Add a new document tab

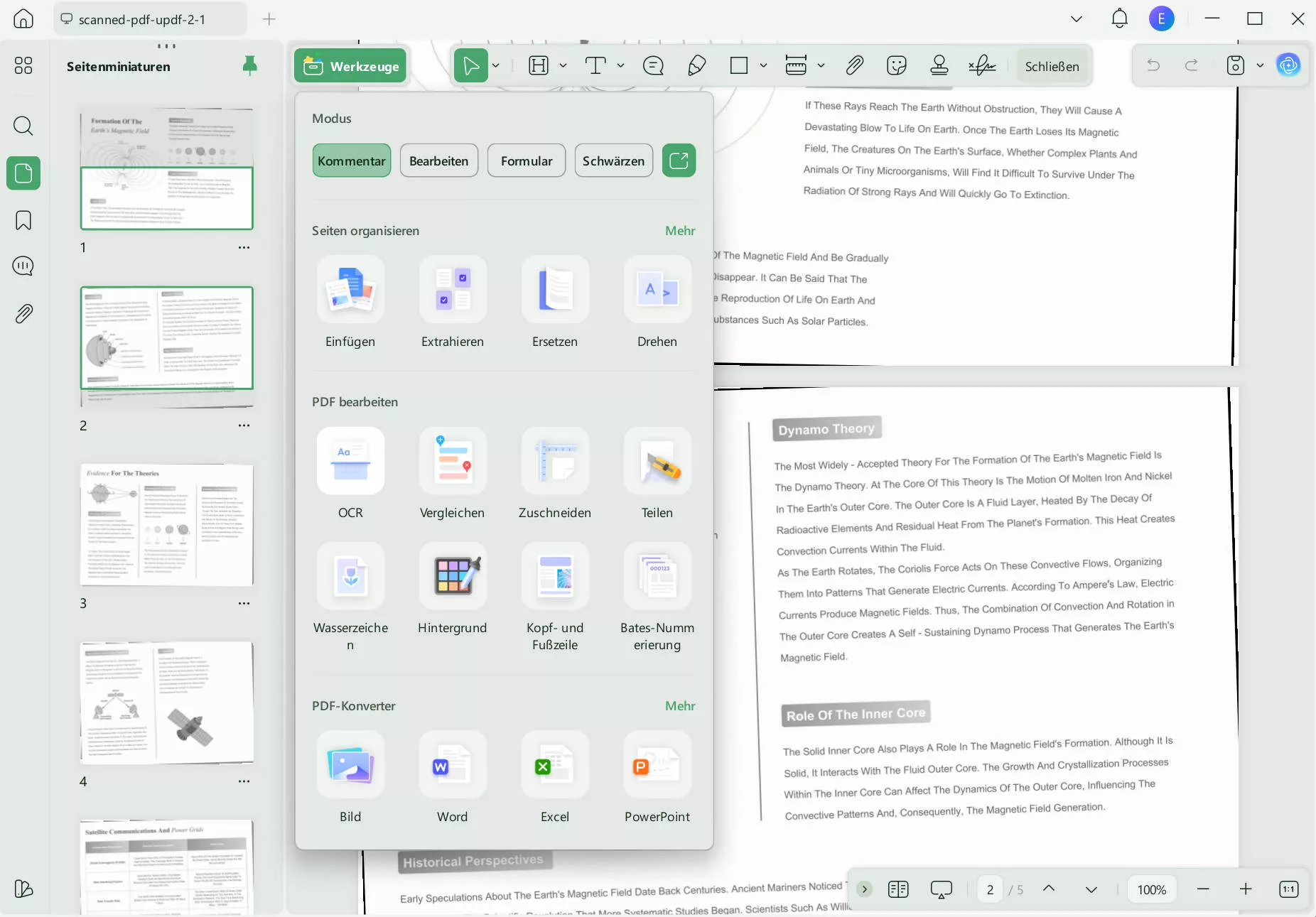tap(269, 19)
